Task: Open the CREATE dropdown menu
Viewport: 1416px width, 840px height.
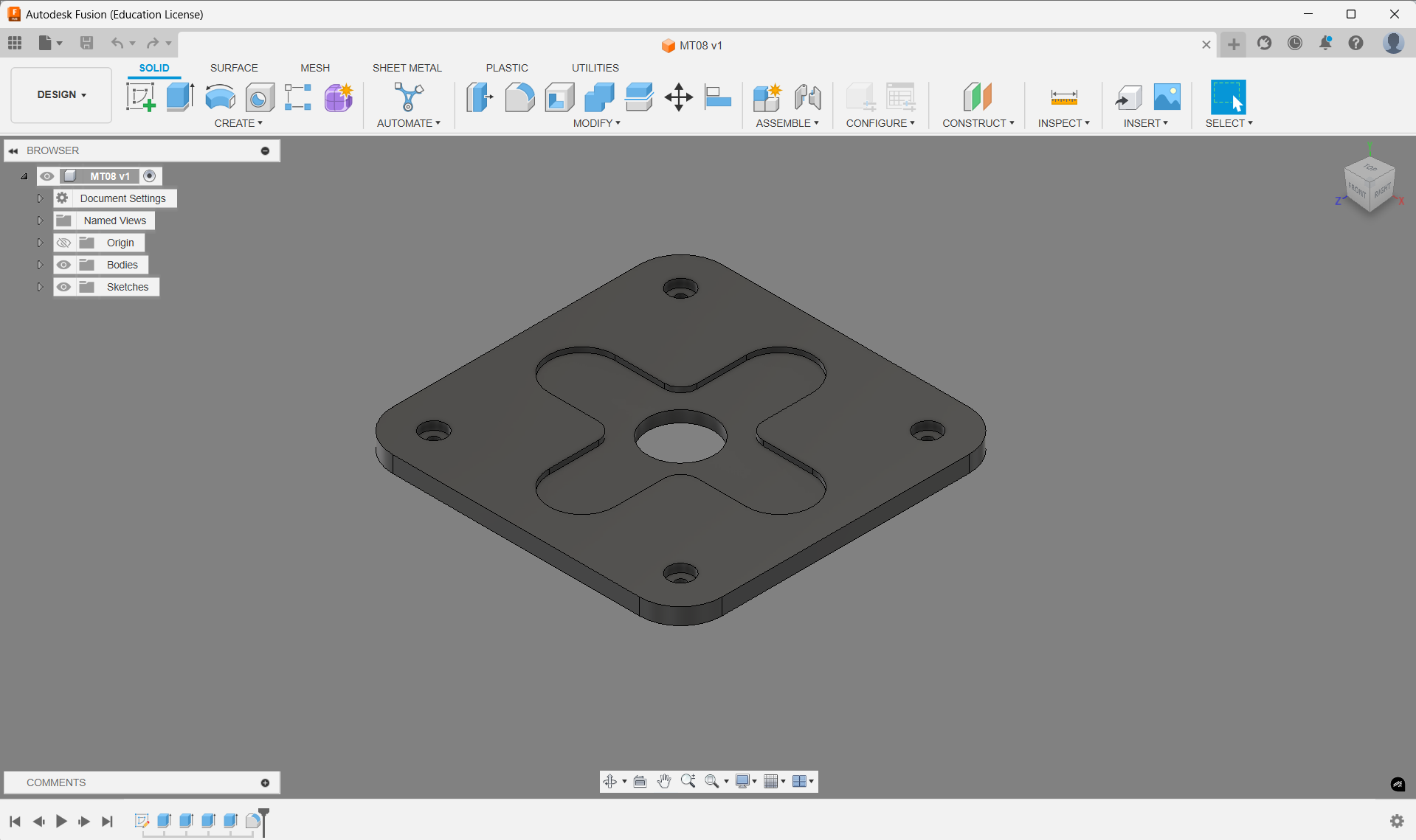Action: [238, 123]
